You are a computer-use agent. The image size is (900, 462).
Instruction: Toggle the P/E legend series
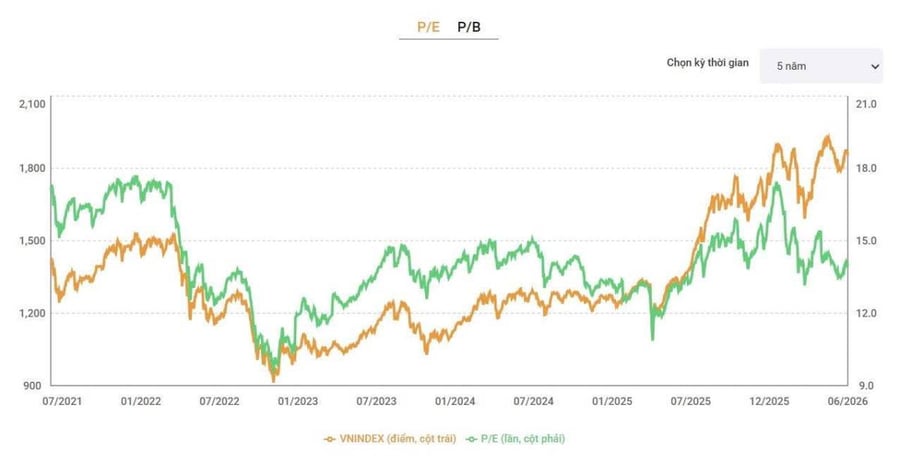[x=515, y=439]
